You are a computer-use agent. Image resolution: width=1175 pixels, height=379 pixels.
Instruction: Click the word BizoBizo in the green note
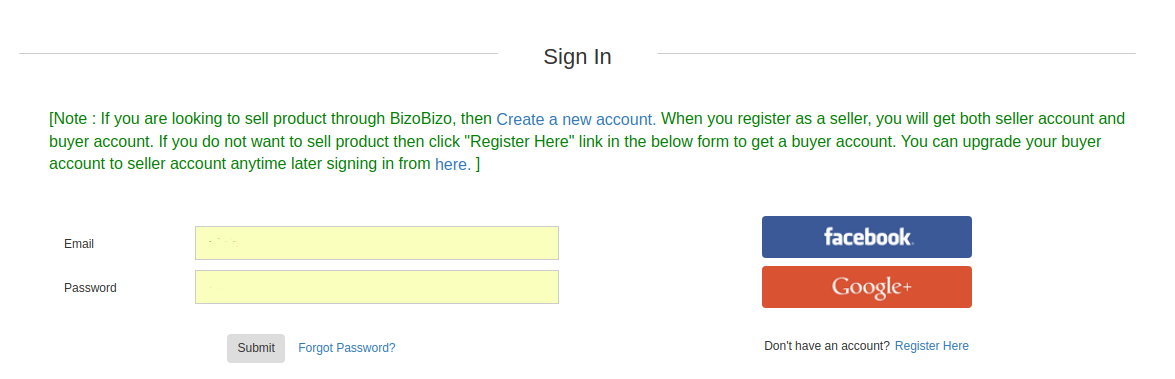click(422, 118)
